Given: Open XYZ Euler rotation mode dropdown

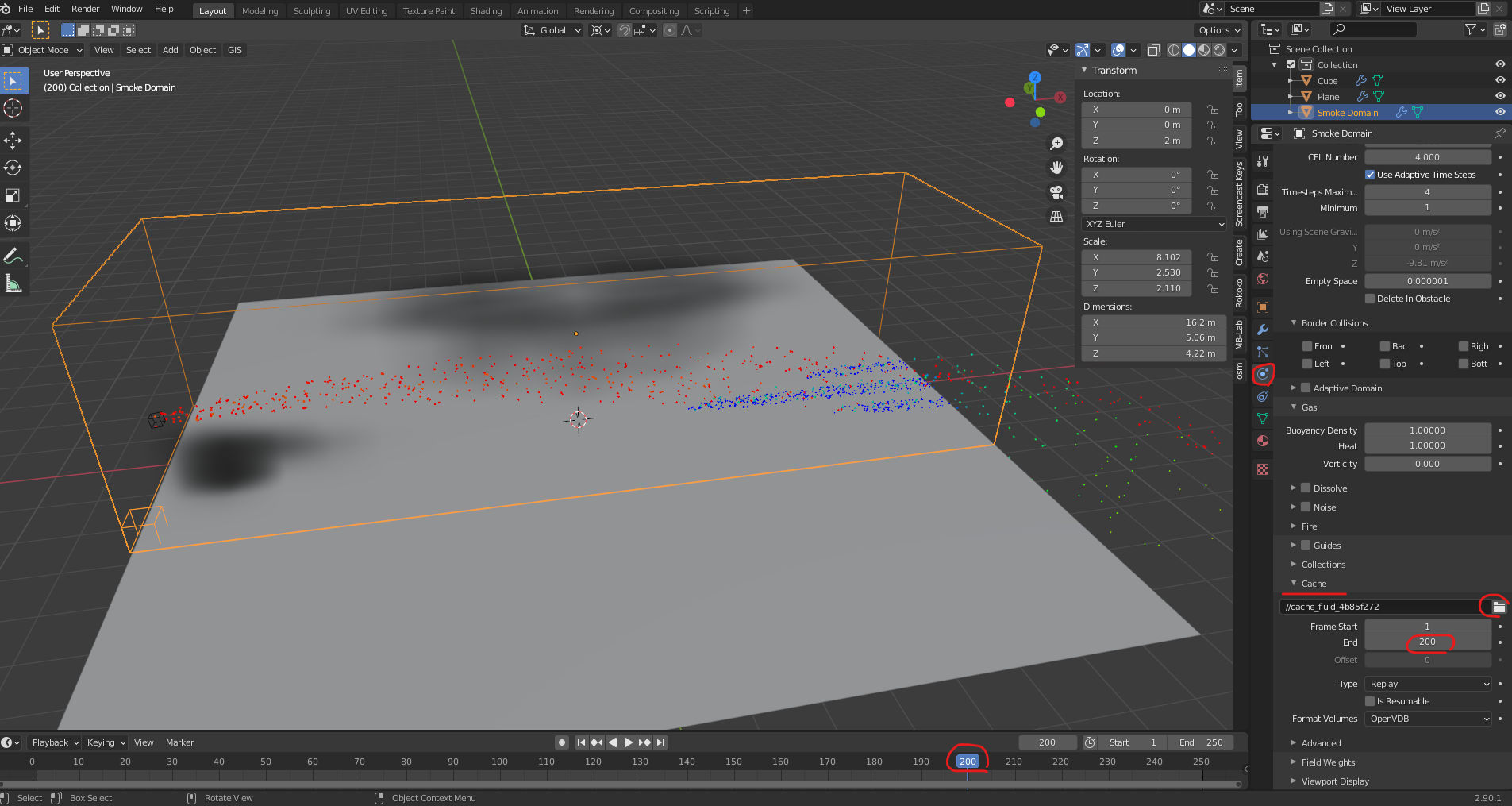Looking at the screenshot, I should [1155, 224].
